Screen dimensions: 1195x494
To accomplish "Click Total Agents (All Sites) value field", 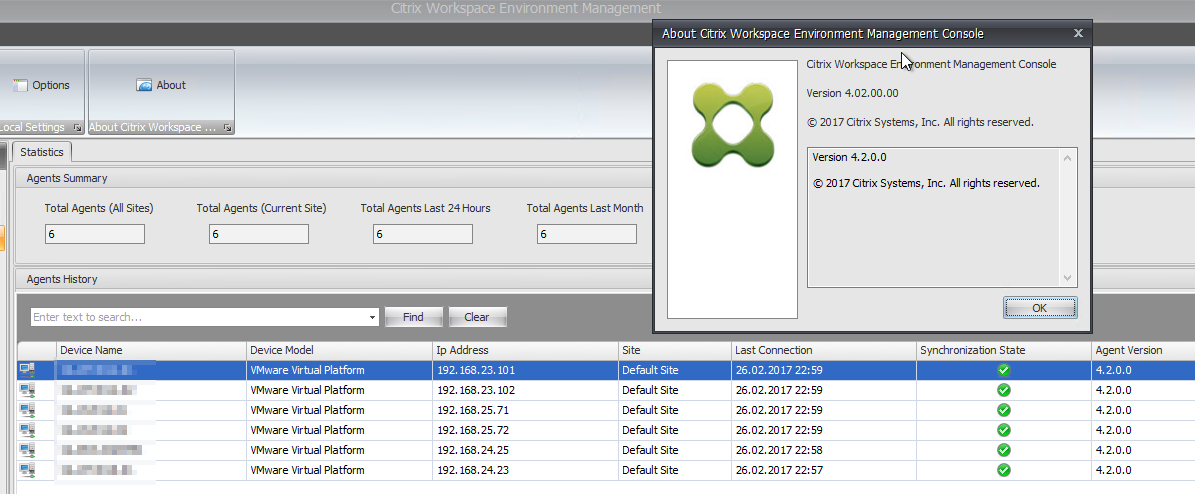I will (95, 234).
